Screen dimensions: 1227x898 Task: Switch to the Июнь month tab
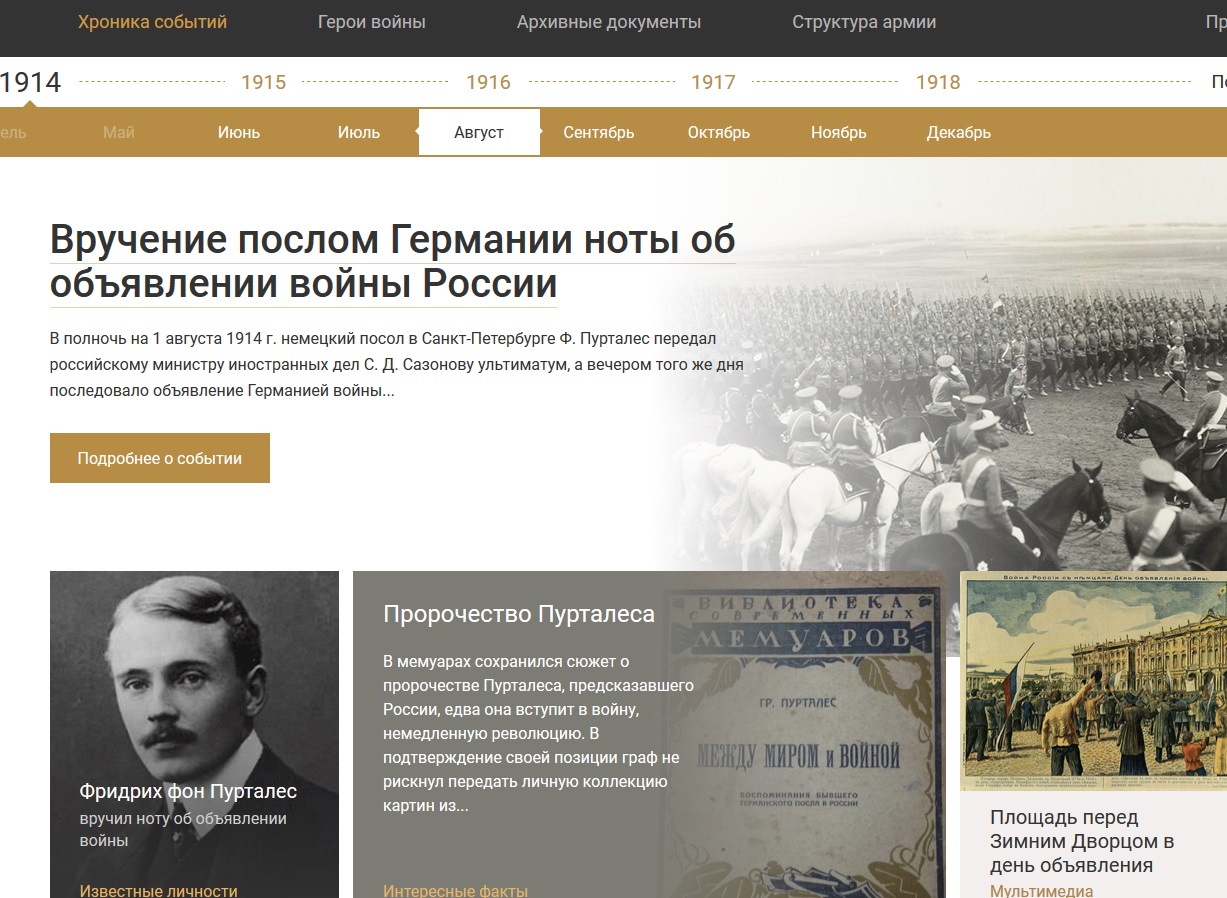coord(239,132)
